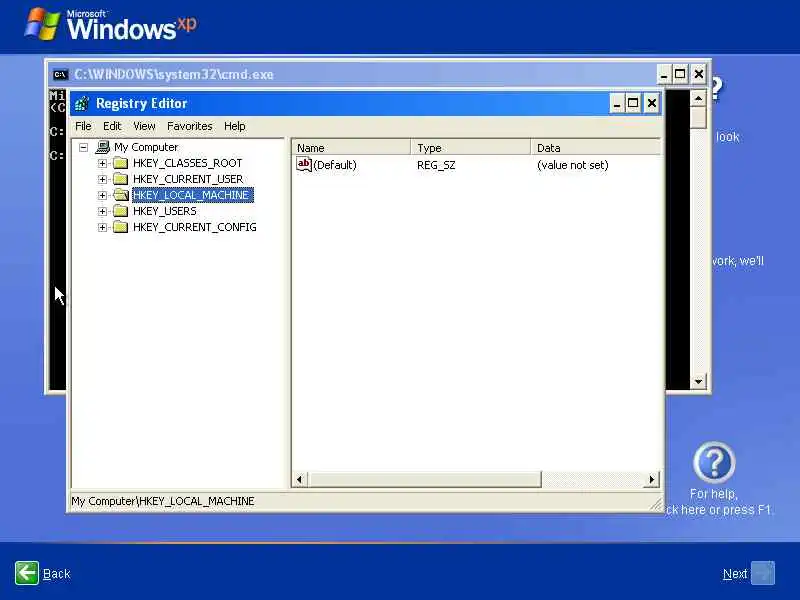Click the Next link in setup wizard
Screen dimensions: 800x600
pos(735,573)
